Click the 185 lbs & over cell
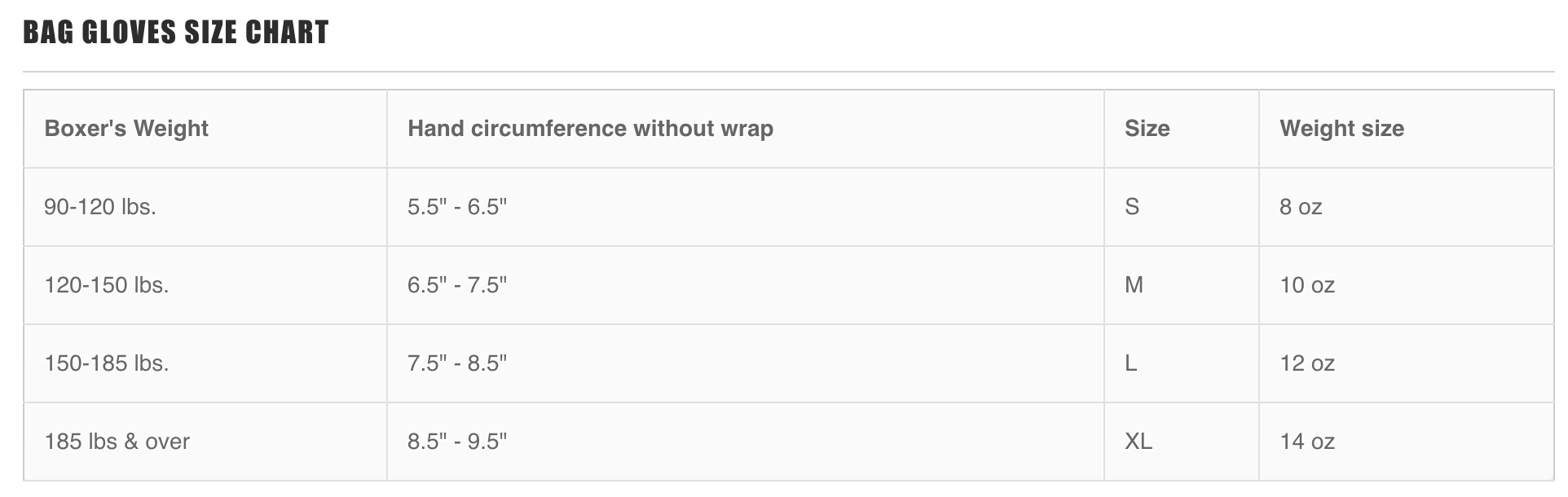This screenshot has width=1568, height=497. (117, 442)
